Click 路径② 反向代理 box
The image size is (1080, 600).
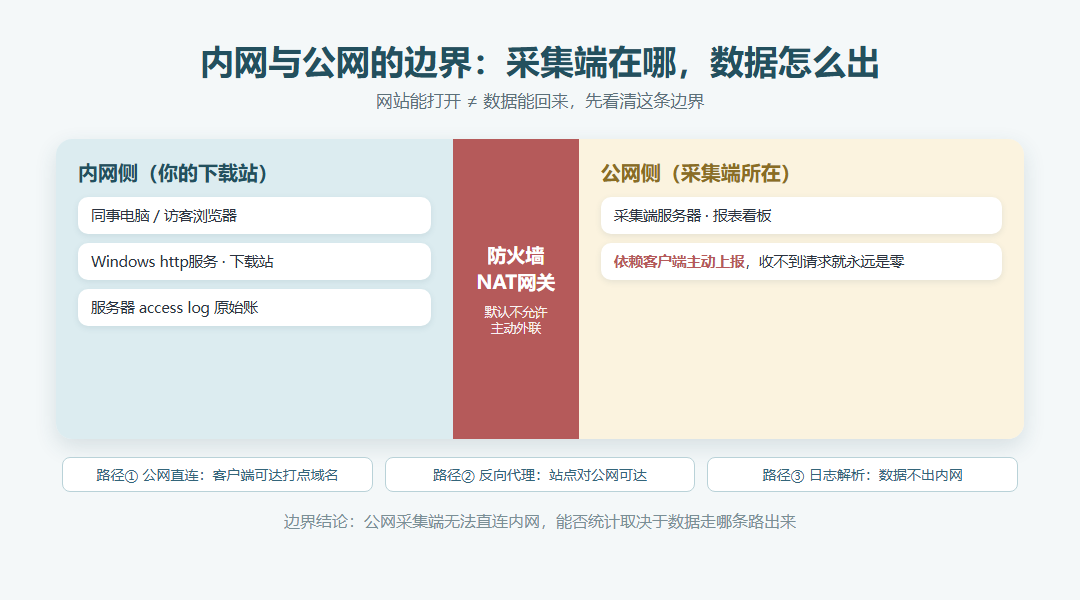[539, 475]
